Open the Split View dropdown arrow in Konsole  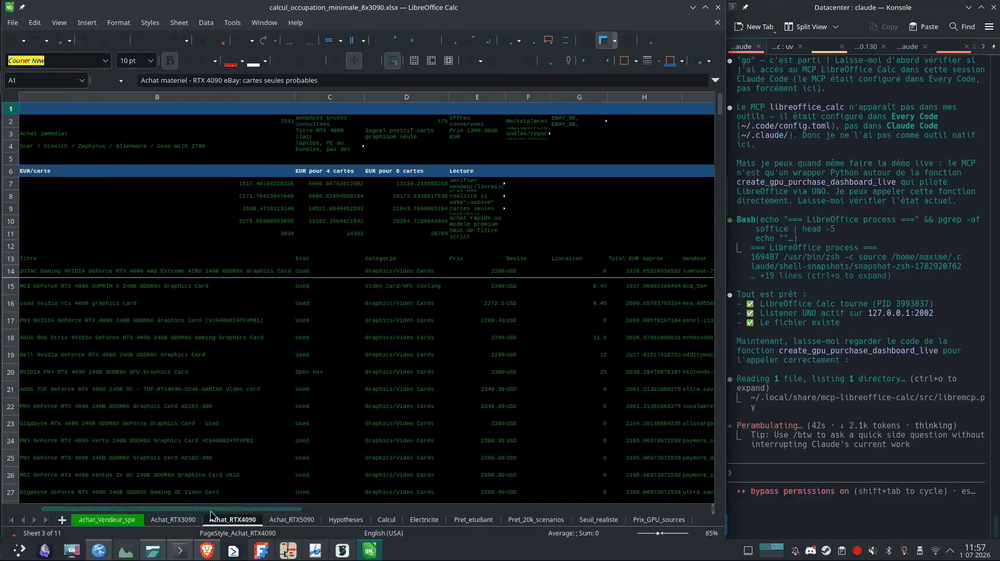(835, 27)
